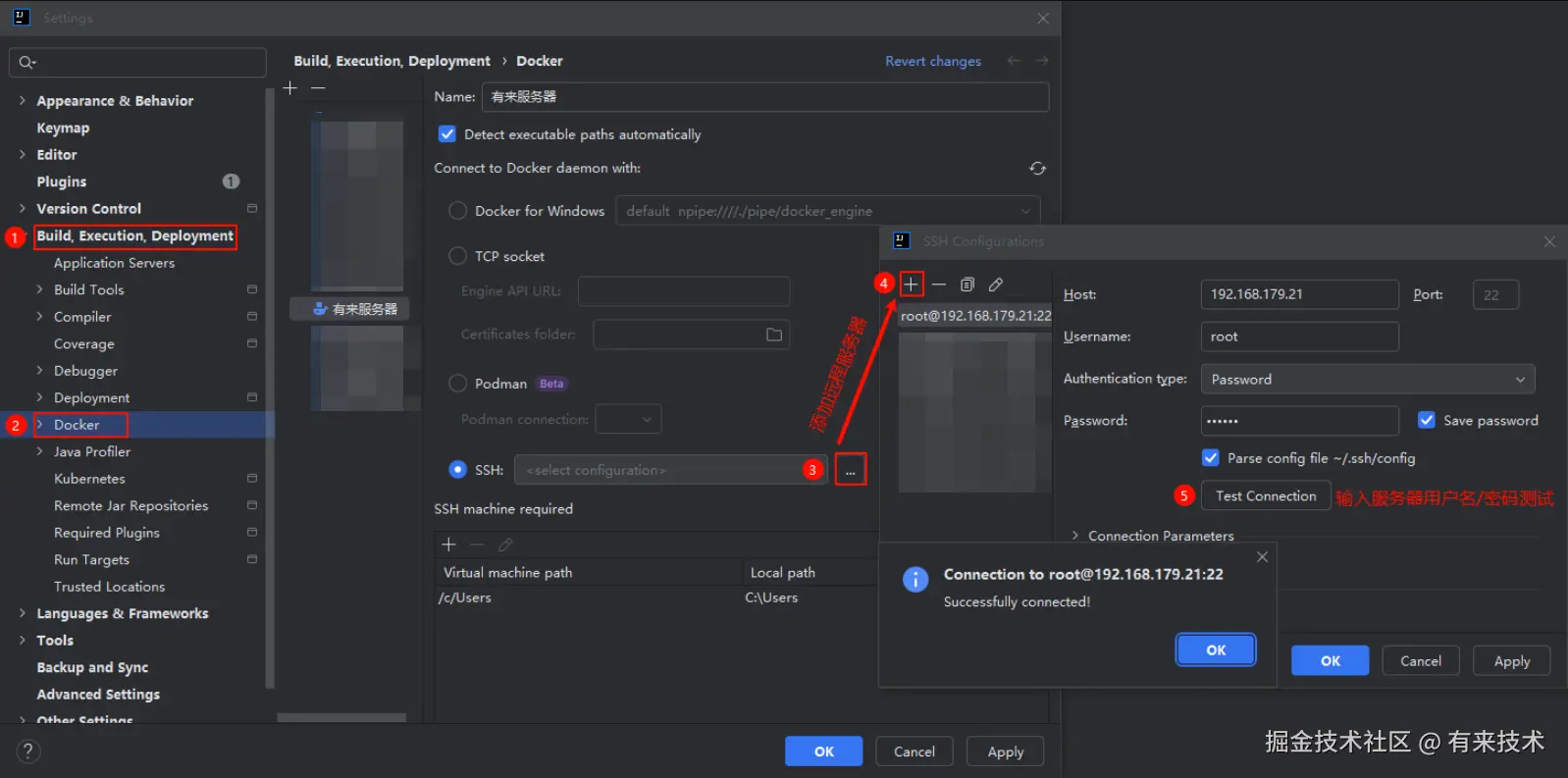Click the docker connection Name field

pyautogui.click(x=765, y=97)
